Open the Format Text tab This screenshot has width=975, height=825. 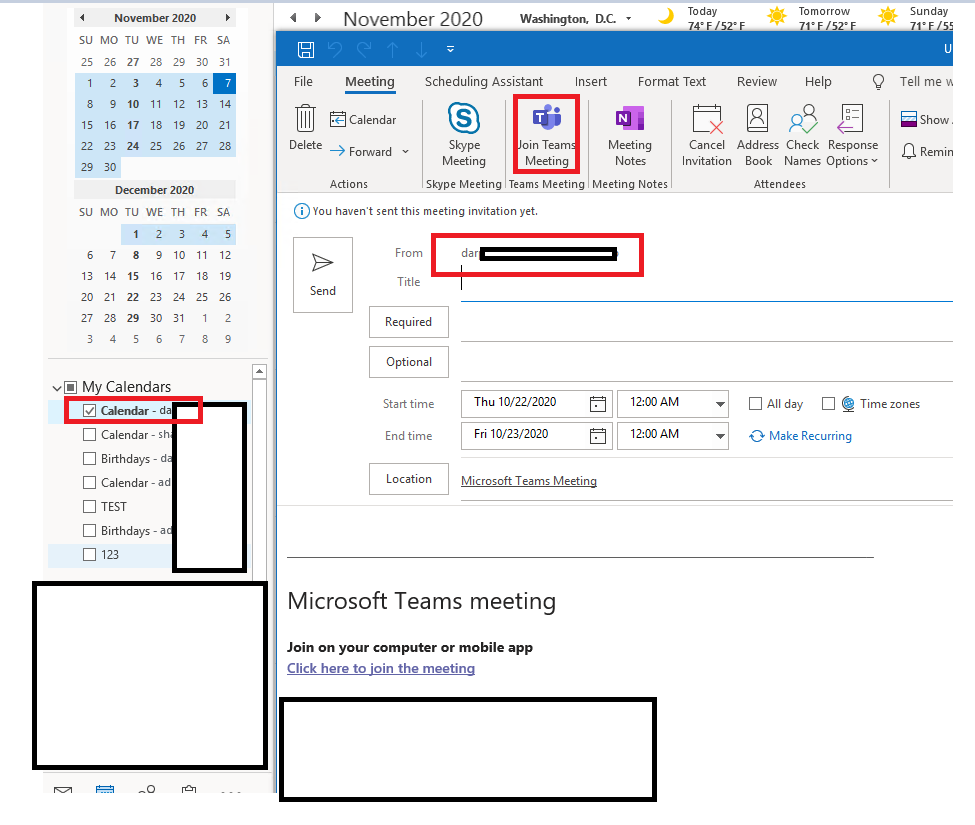pos(672,81)
